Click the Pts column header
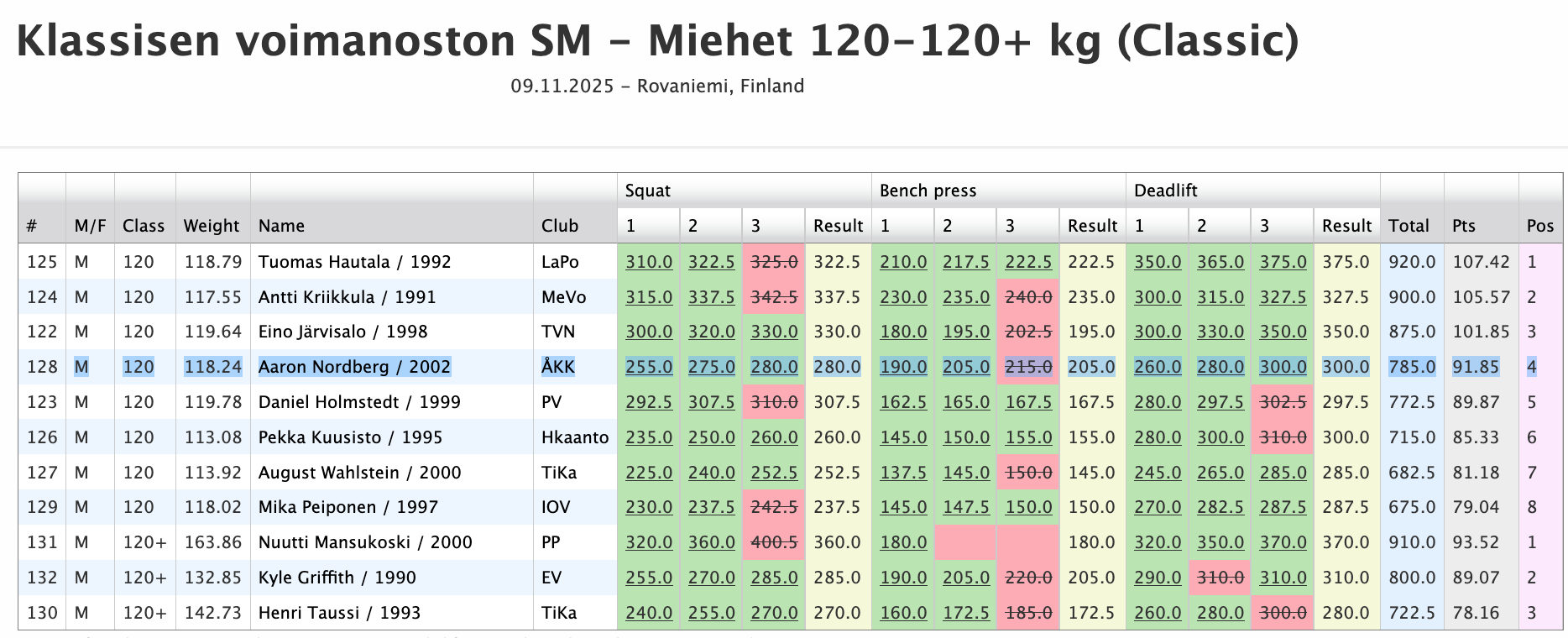 coord(1464,226)
